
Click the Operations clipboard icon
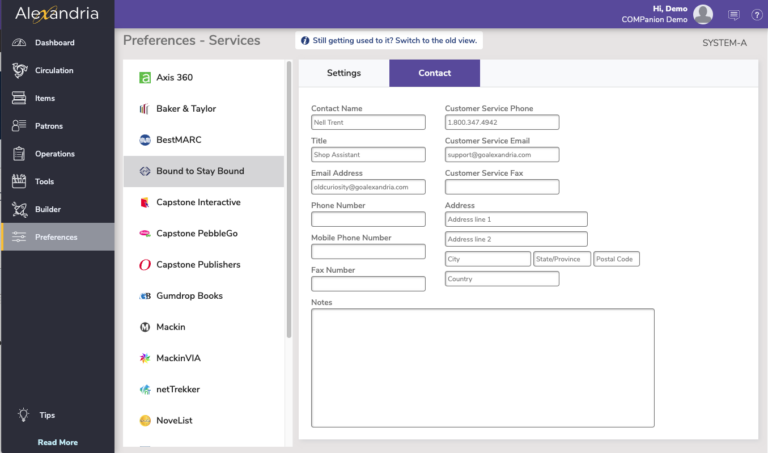click(x=19, y=154)
